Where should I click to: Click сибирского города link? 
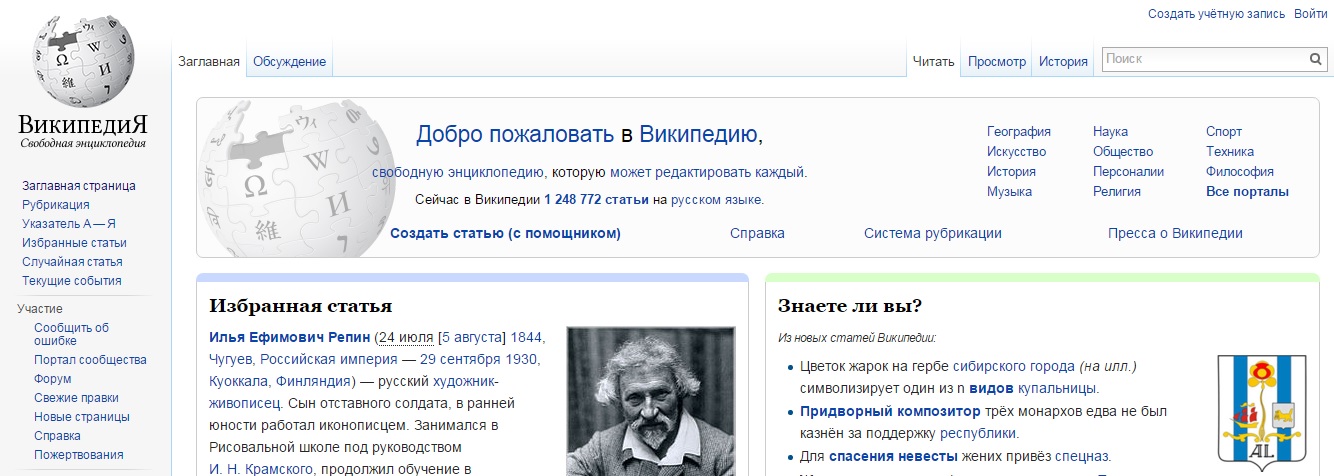click(x=1014, y=366)
